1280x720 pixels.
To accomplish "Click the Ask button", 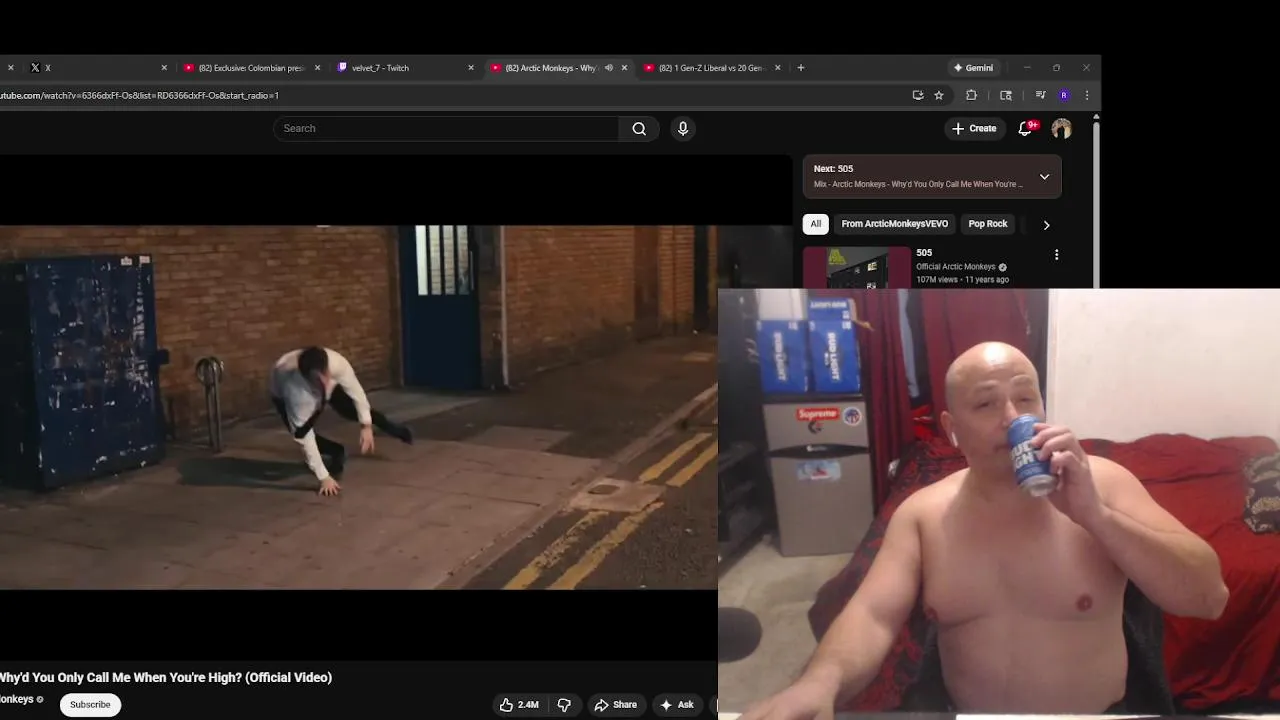I will pos(677,705).
